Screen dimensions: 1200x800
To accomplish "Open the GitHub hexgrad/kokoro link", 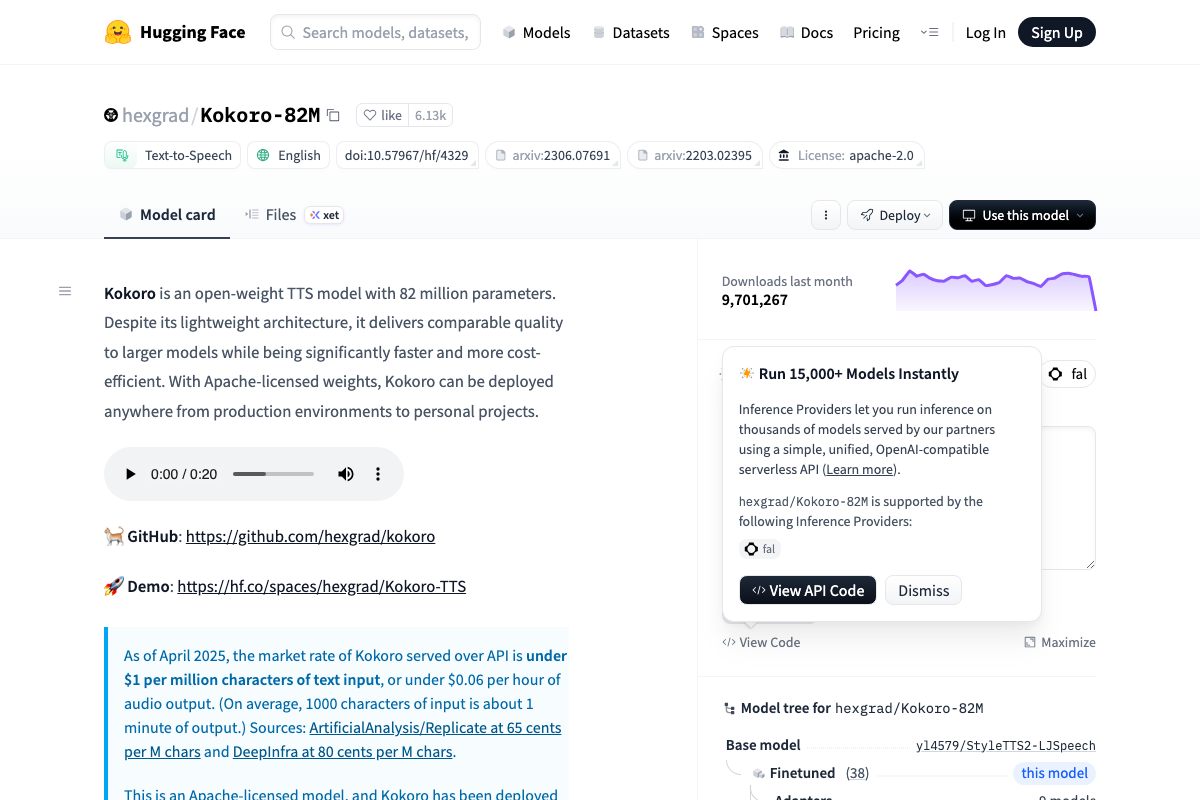I will [310, 536].
